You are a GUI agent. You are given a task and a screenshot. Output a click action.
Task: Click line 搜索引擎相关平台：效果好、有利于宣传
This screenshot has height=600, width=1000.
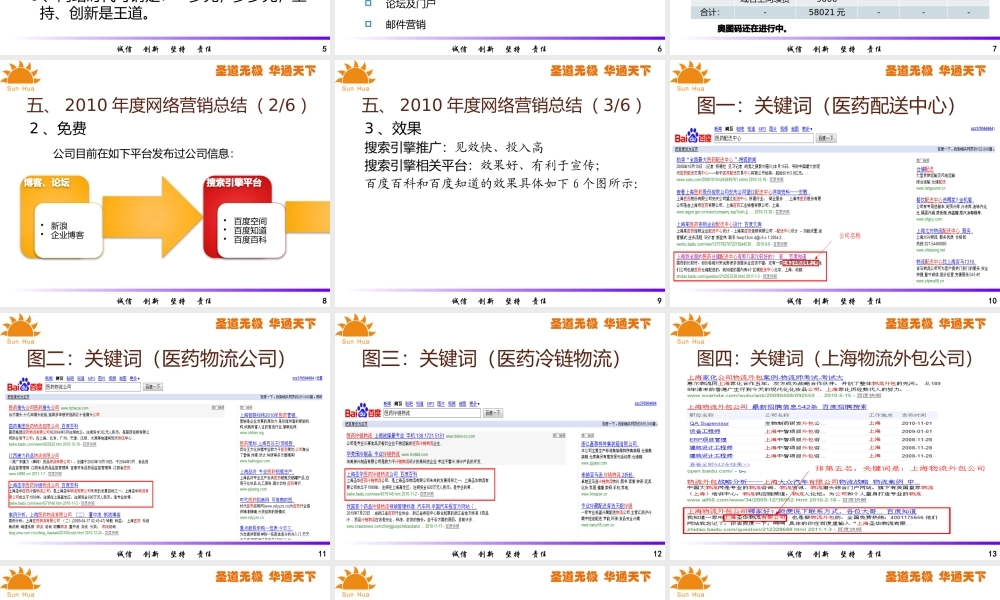[482, 165]
